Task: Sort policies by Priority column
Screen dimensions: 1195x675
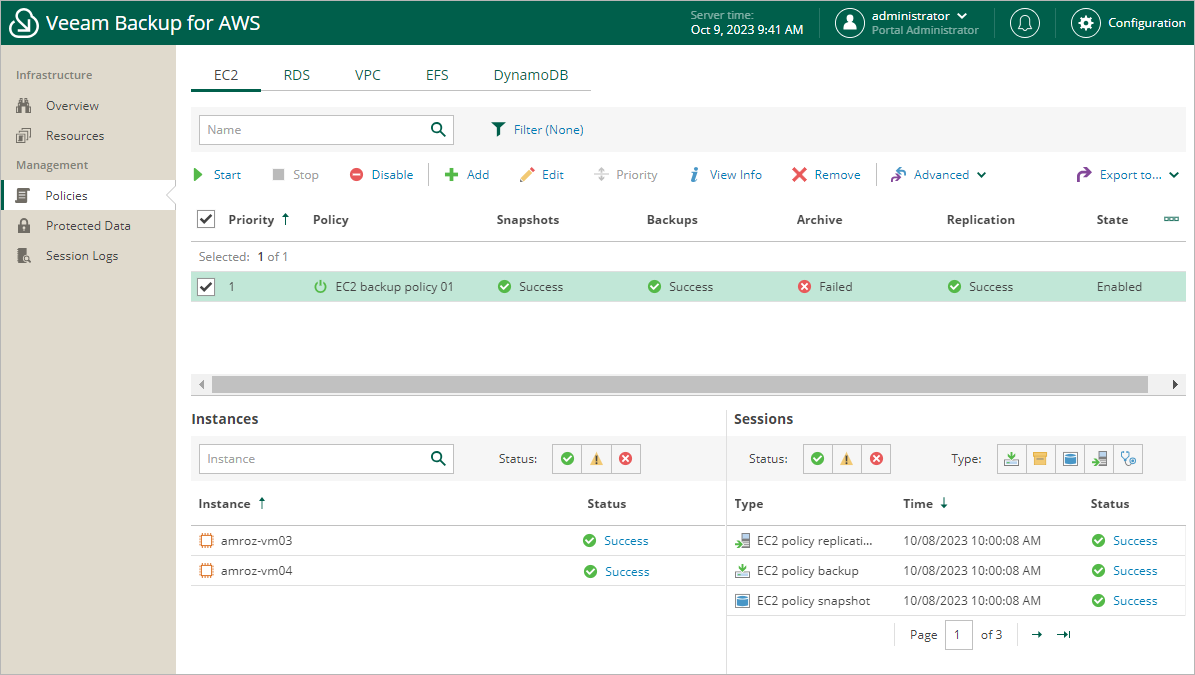Action: [258, 219]
